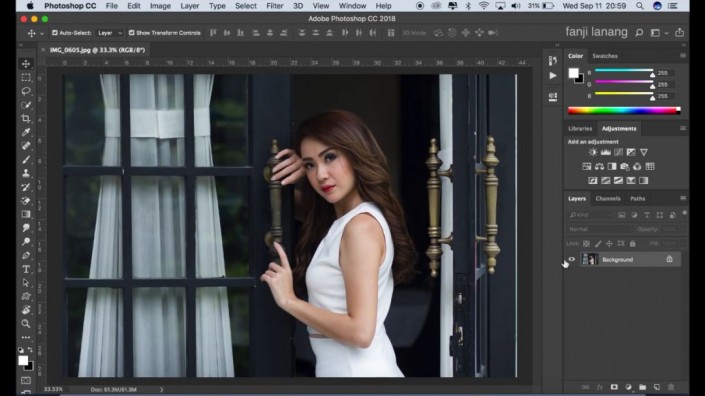Add a Vibrance adjustment layer
Viewport: 705px width, 396px height.
644,152
